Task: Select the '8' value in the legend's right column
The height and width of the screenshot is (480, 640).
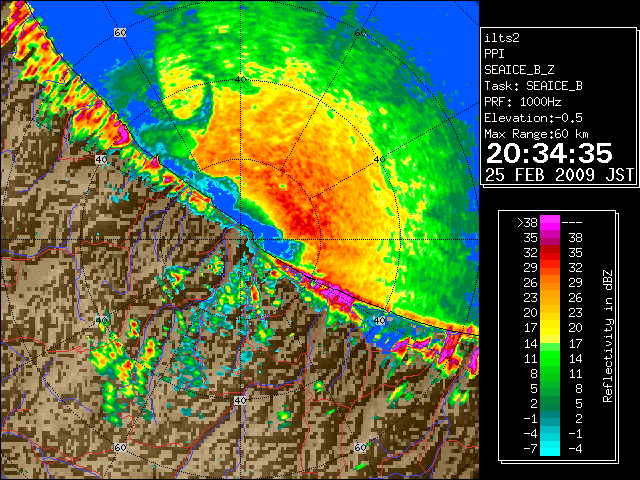Action: tap(579, 389)
